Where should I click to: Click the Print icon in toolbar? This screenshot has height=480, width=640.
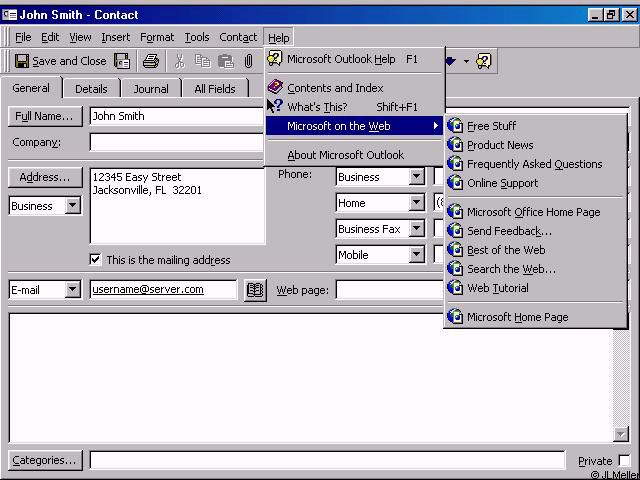pyautogui.click(x=151, y=61)
